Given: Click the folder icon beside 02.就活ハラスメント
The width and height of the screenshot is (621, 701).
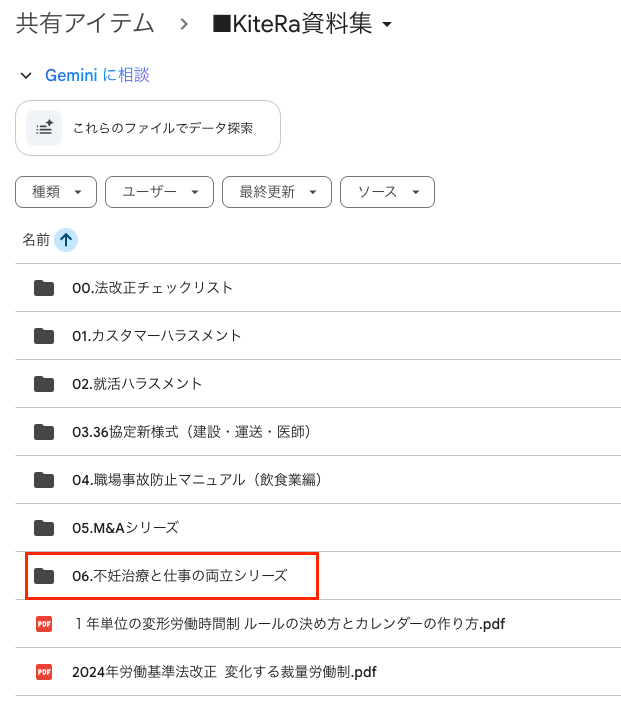Looking at the screenshot, I should click(x=43, y=384).
